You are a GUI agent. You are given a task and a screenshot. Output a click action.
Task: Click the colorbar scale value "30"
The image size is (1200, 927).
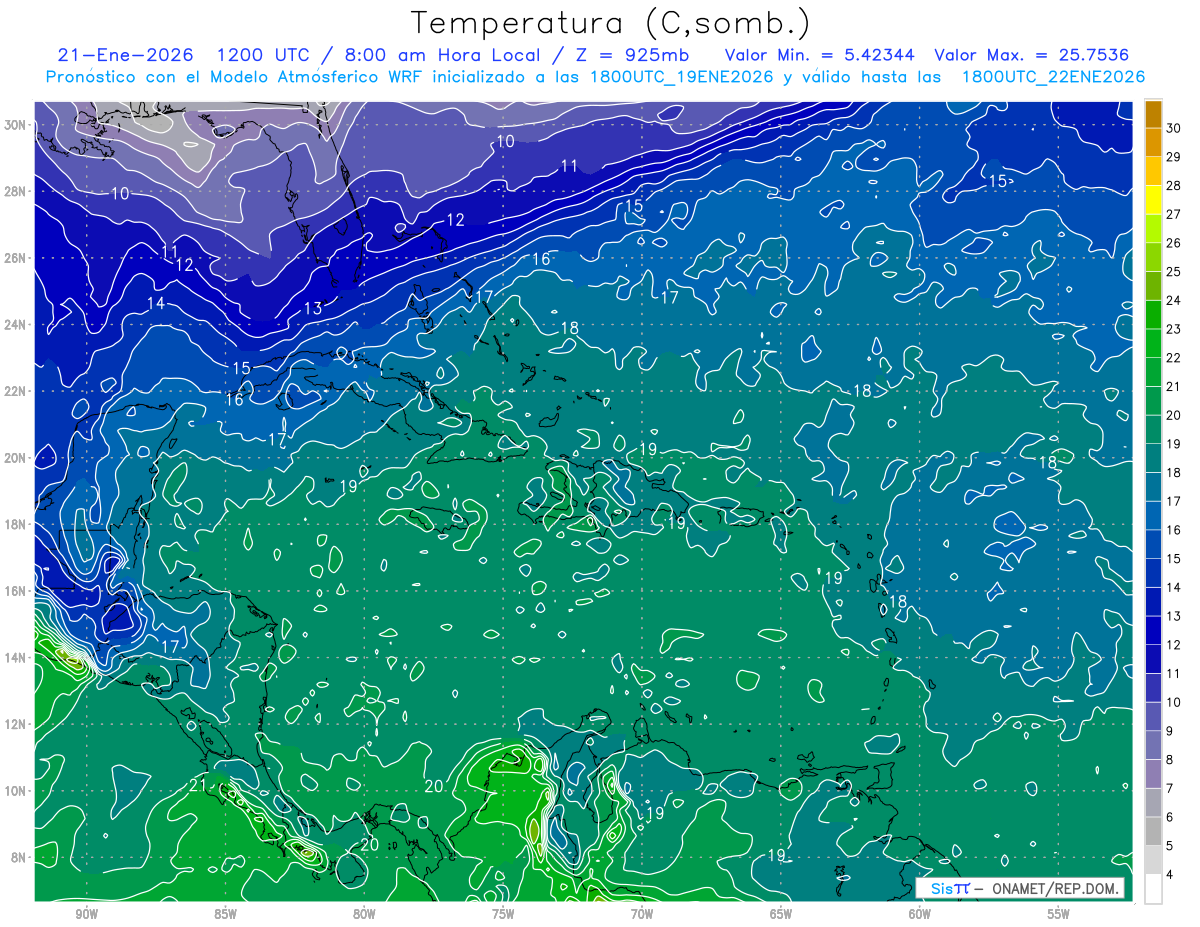tap(1174, 127)
